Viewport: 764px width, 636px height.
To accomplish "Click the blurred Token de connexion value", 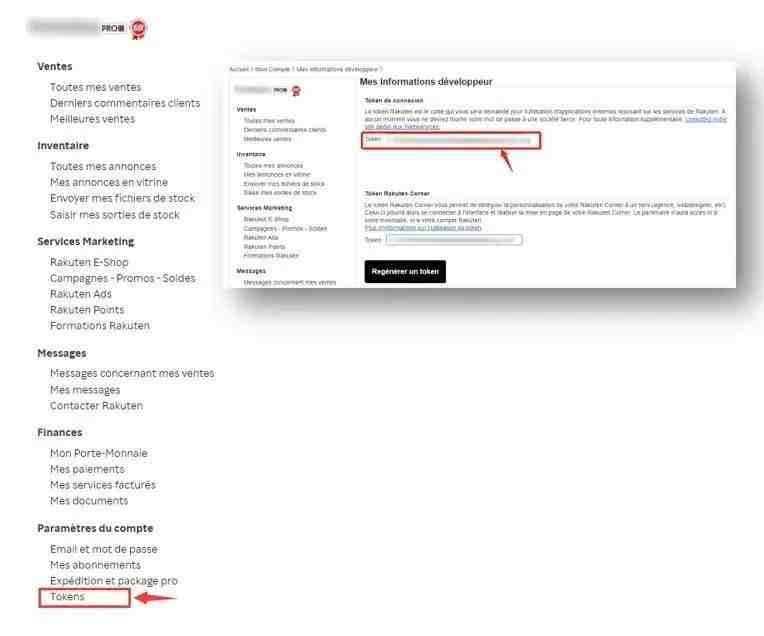I will tap(461, 140).
